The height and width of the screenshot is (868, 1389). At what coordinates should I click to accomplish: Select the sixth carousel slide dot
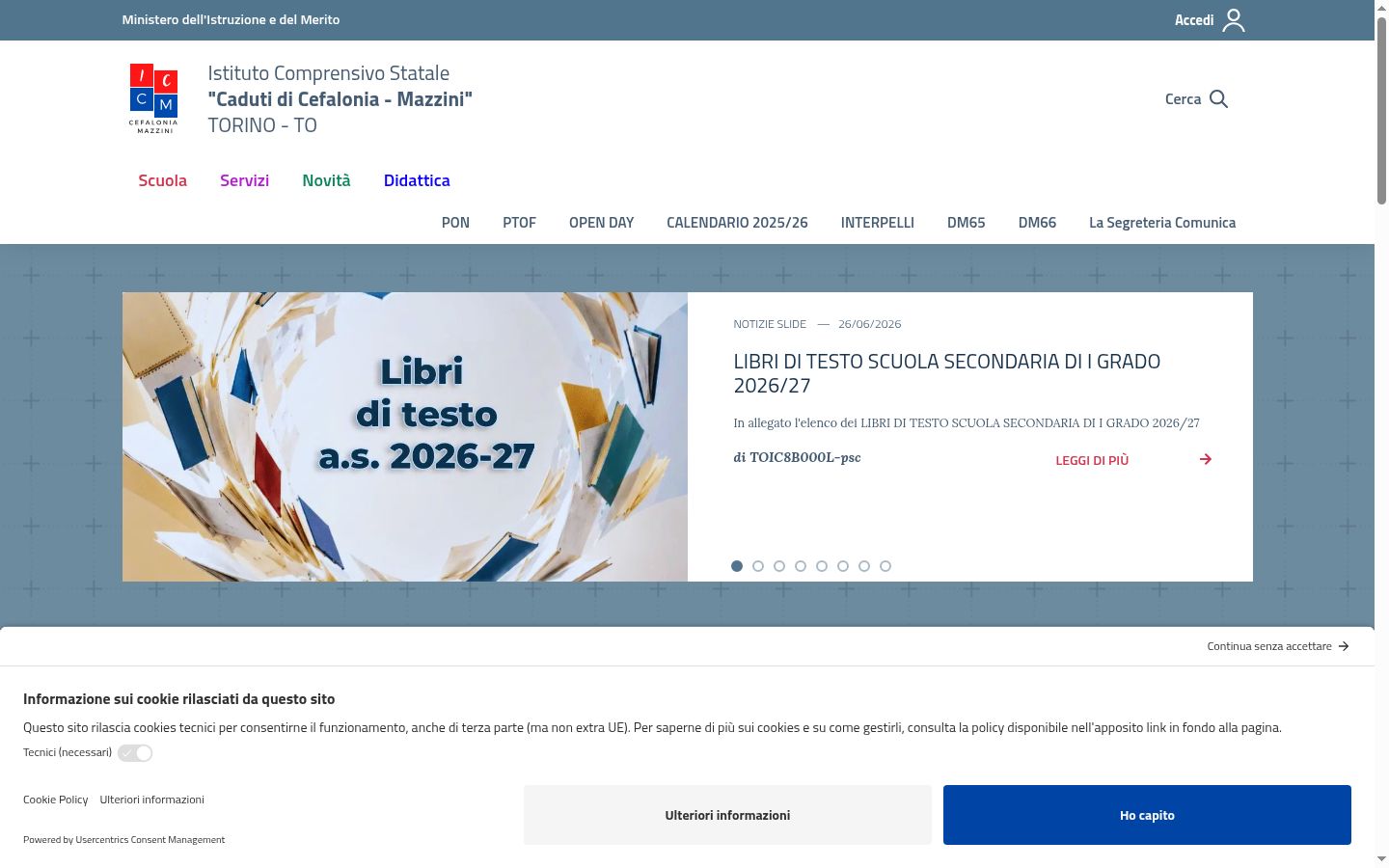pyautogui.click(x=843, y=566)
